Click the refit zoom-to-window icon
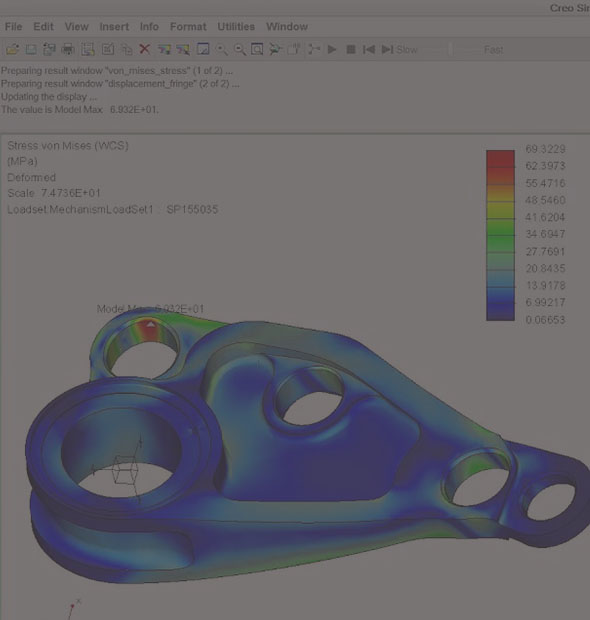 coord(257,49)
